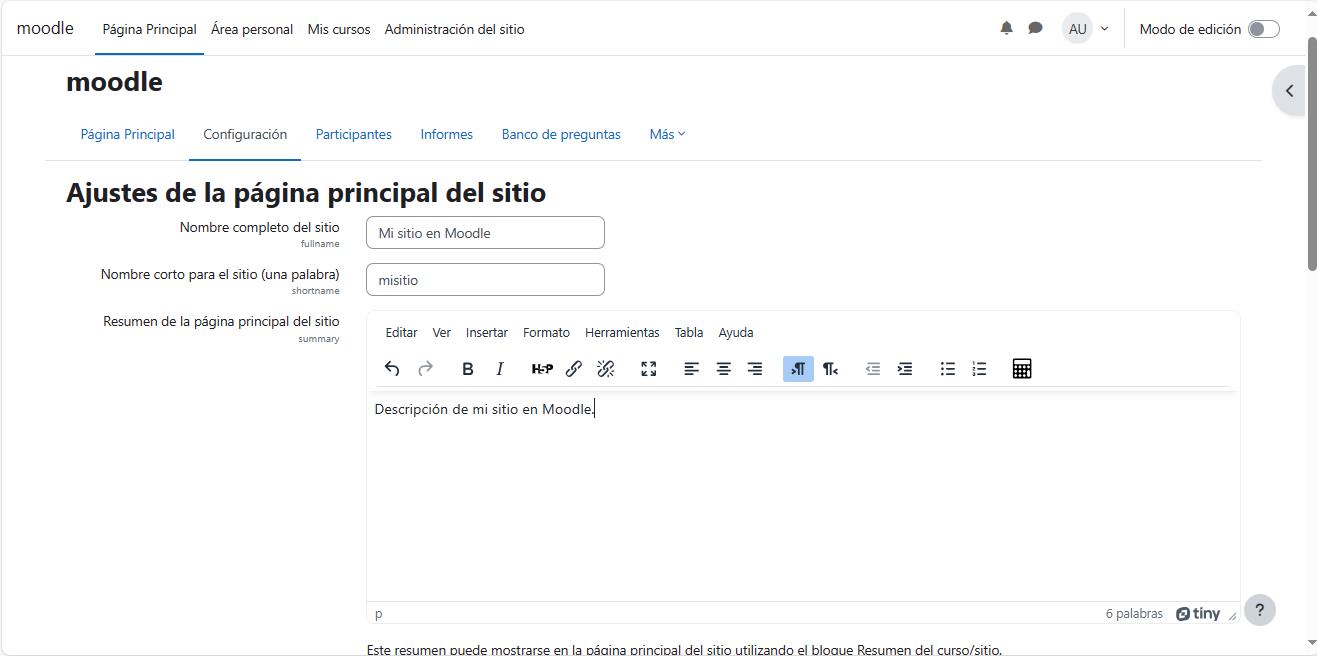Click the 6 palabras word count

point(1134,614)
